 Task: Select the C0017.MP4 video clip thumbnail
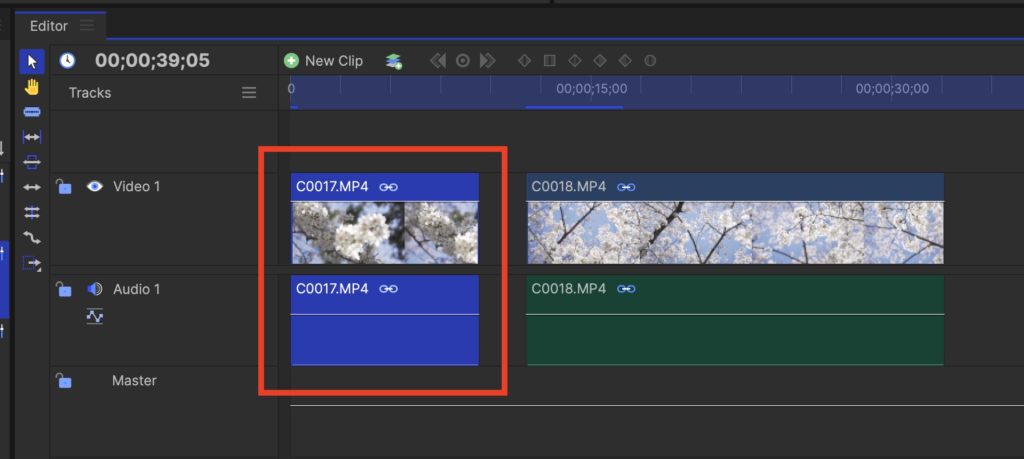point(384,233)
